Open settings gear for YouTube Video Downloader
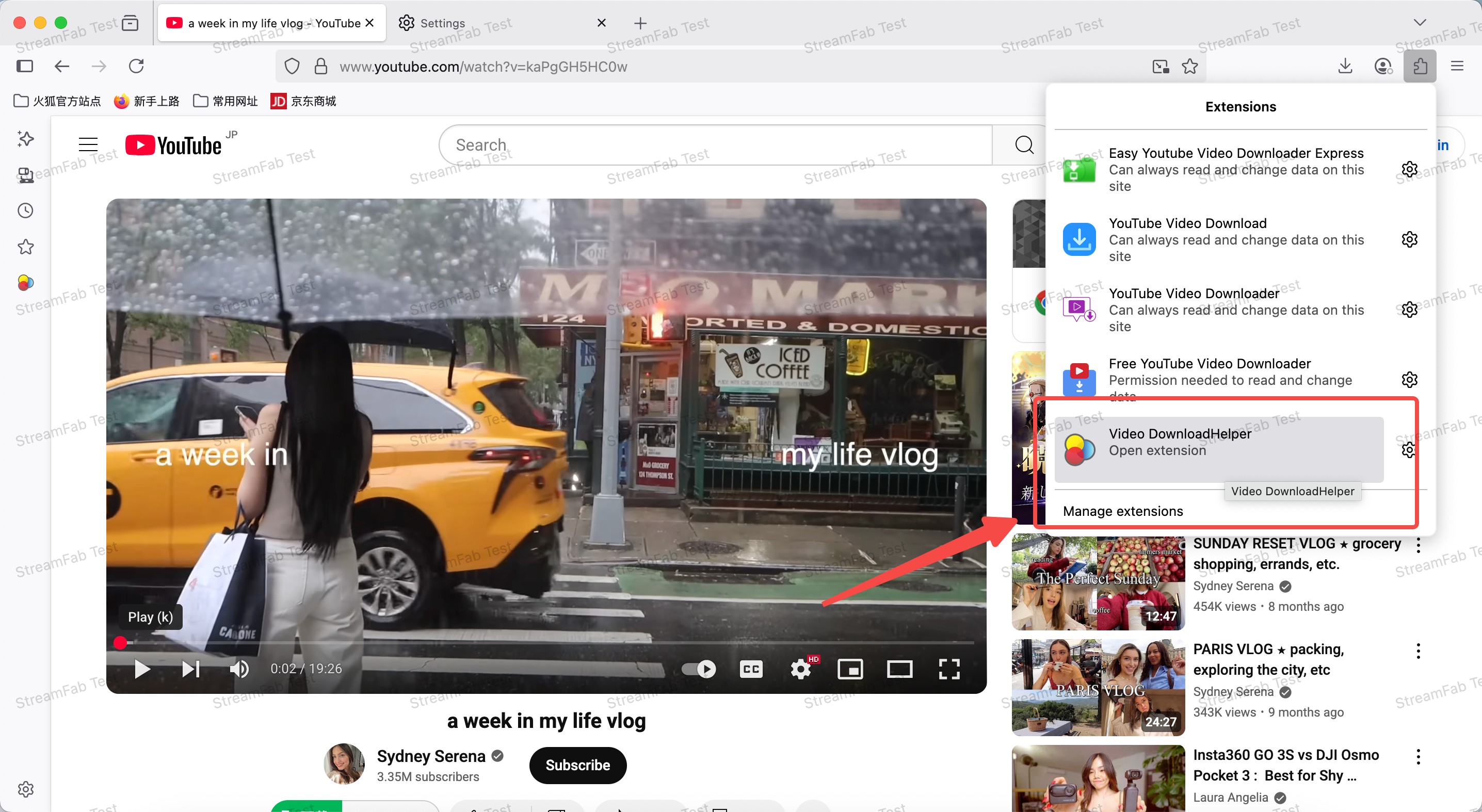The height and width of the screenshot is (812, 1482). [1410, 310]
